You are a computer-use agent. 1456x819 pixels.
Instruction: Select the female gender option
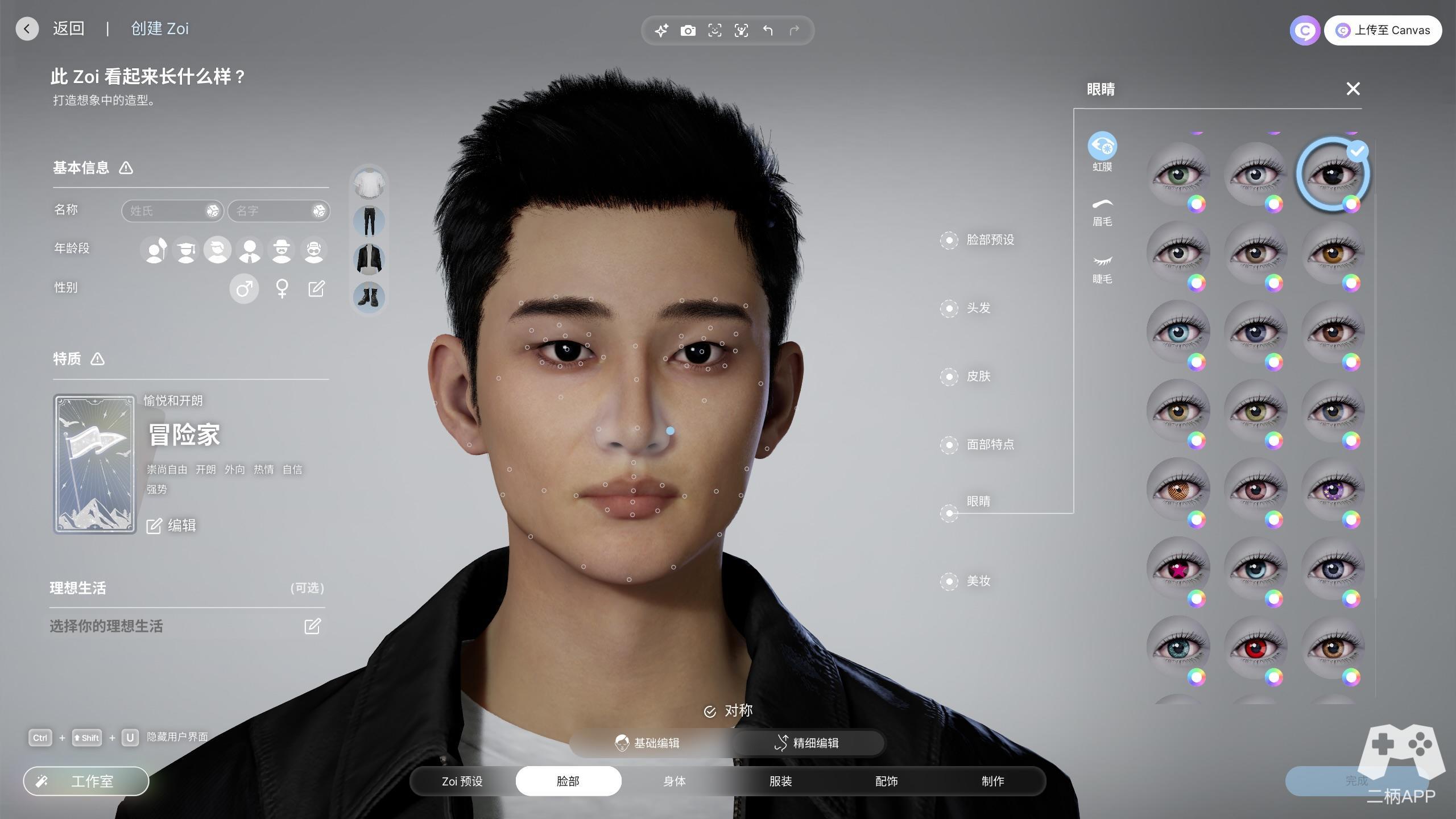[x=282, y=289]
